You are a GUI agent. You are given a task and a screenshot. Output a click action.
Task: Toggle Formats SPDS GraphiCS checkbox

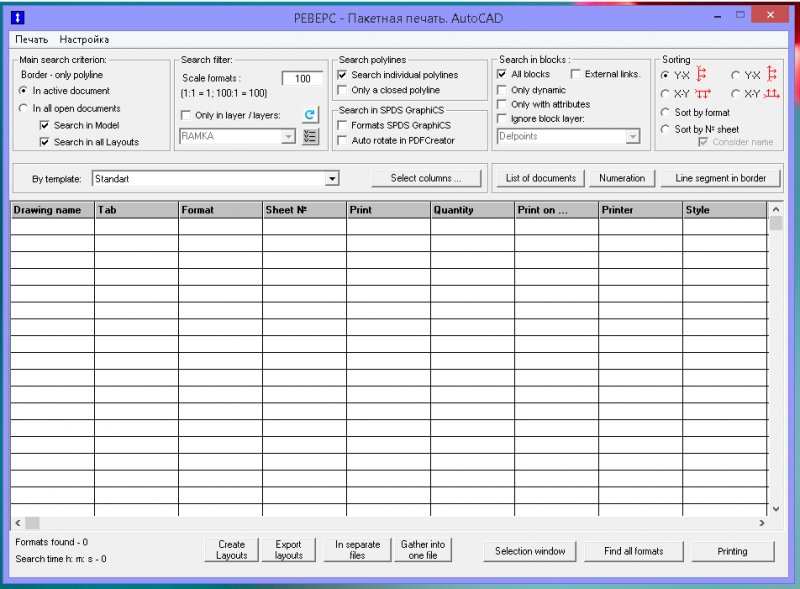[343, 125]
